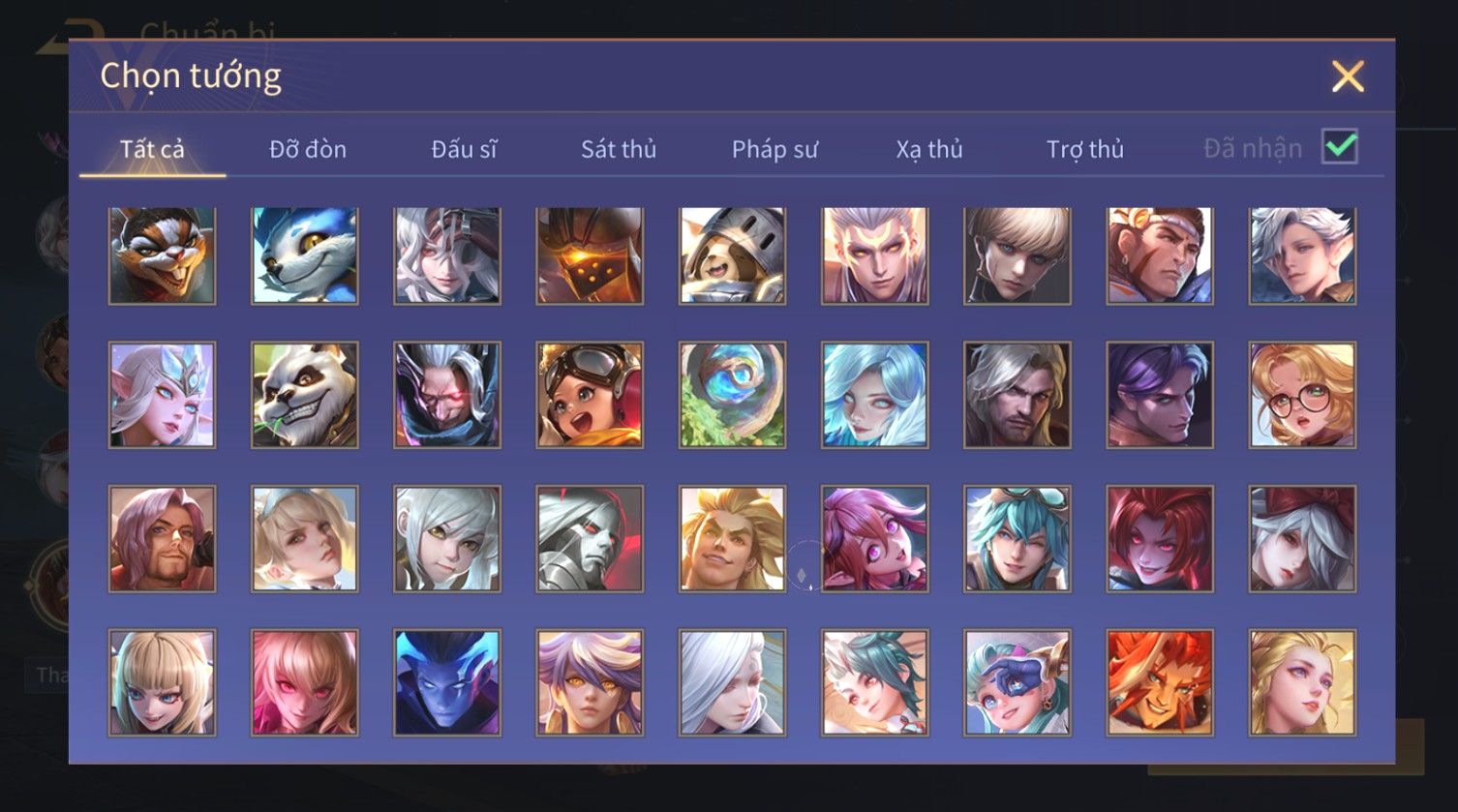Image resolution: width=1458 pixels, height=812 pixels.
Task: Filter heroes by Xạ thủ tab
Action: click(x=929, y=149)
